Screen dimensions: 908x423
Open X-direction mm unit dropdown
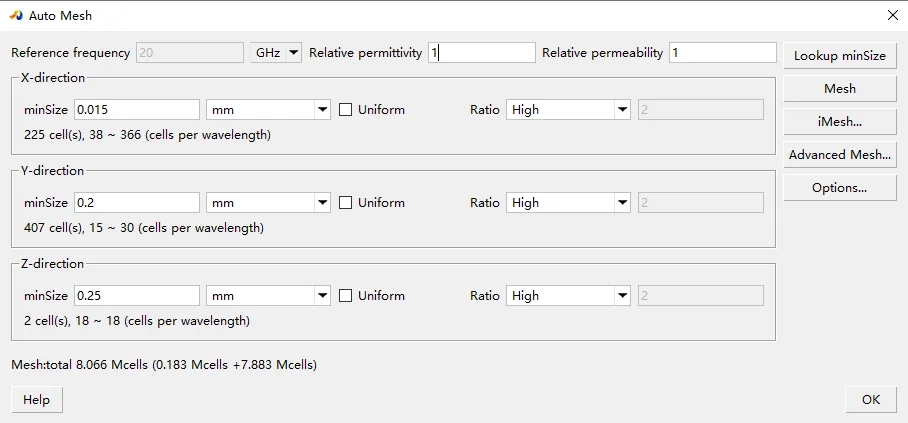(x=322, y=110)
